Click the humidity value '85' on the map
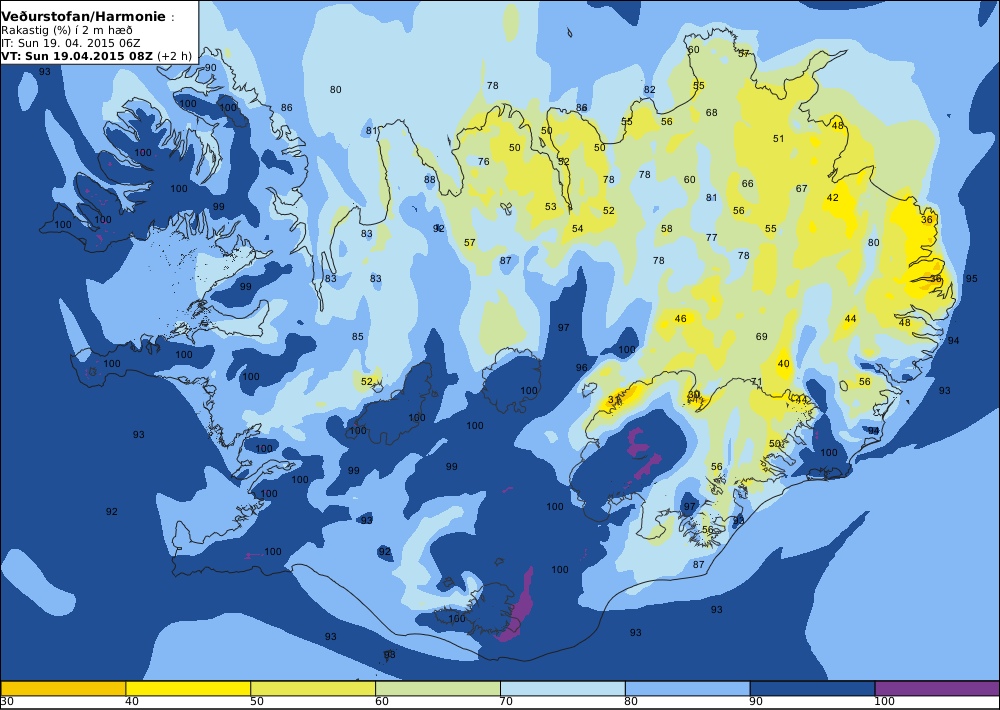Screen dimensions: 1000x710 pos(358,337)
